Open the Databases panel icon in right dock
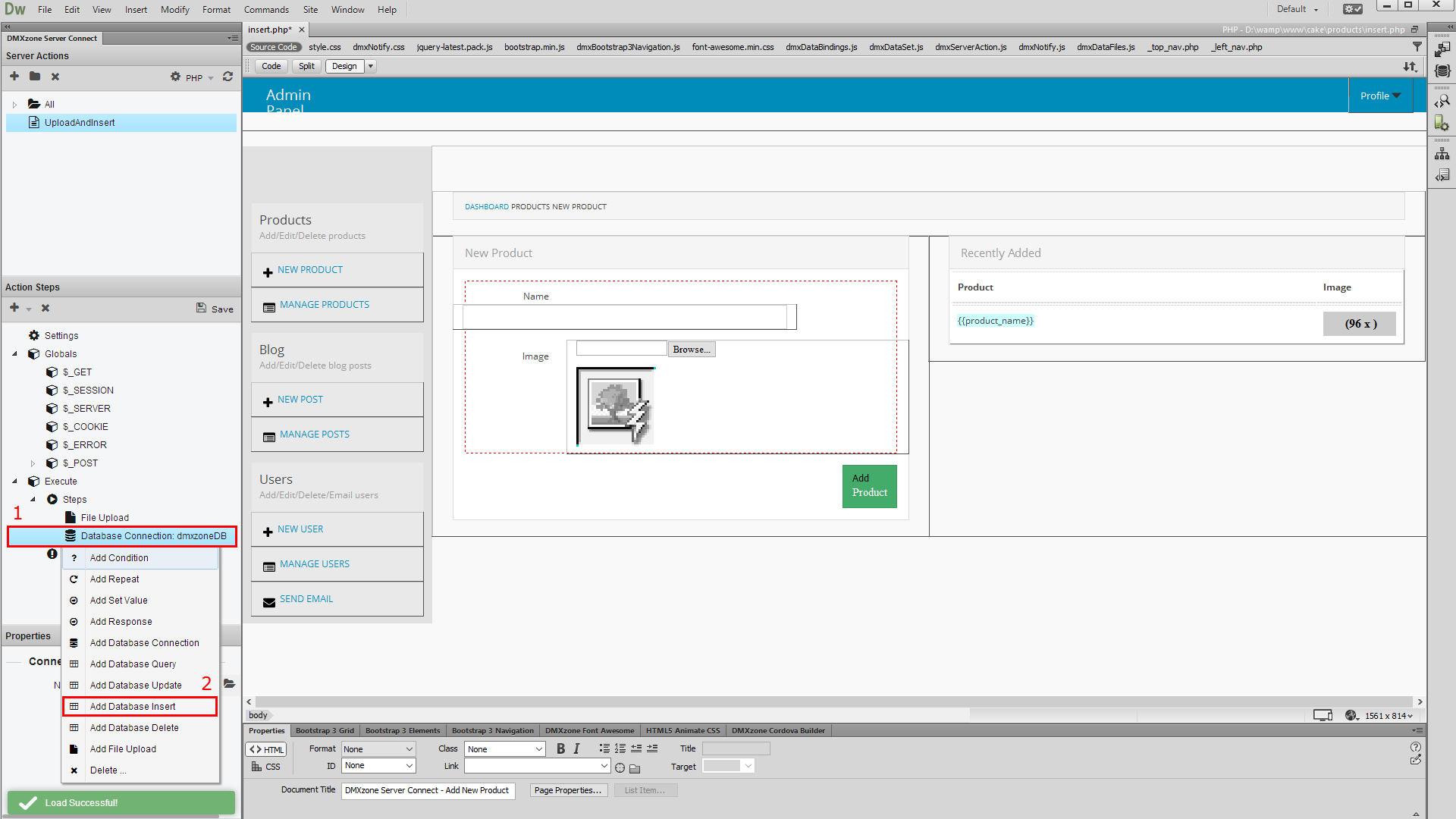The height and width of the screenshot is (819, 1456). [1442, 71]
